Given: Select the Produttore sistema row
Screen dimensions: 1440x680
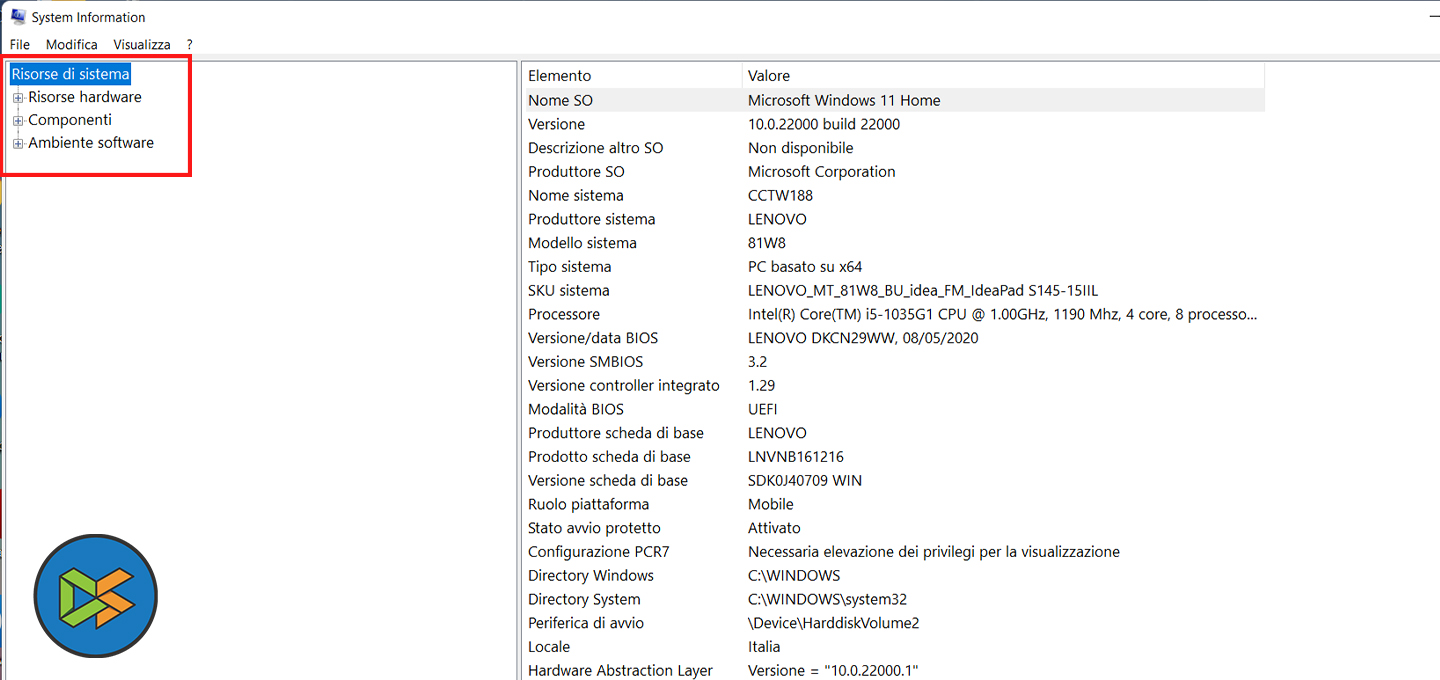Looking at the screenshot, I should [894, 219].
